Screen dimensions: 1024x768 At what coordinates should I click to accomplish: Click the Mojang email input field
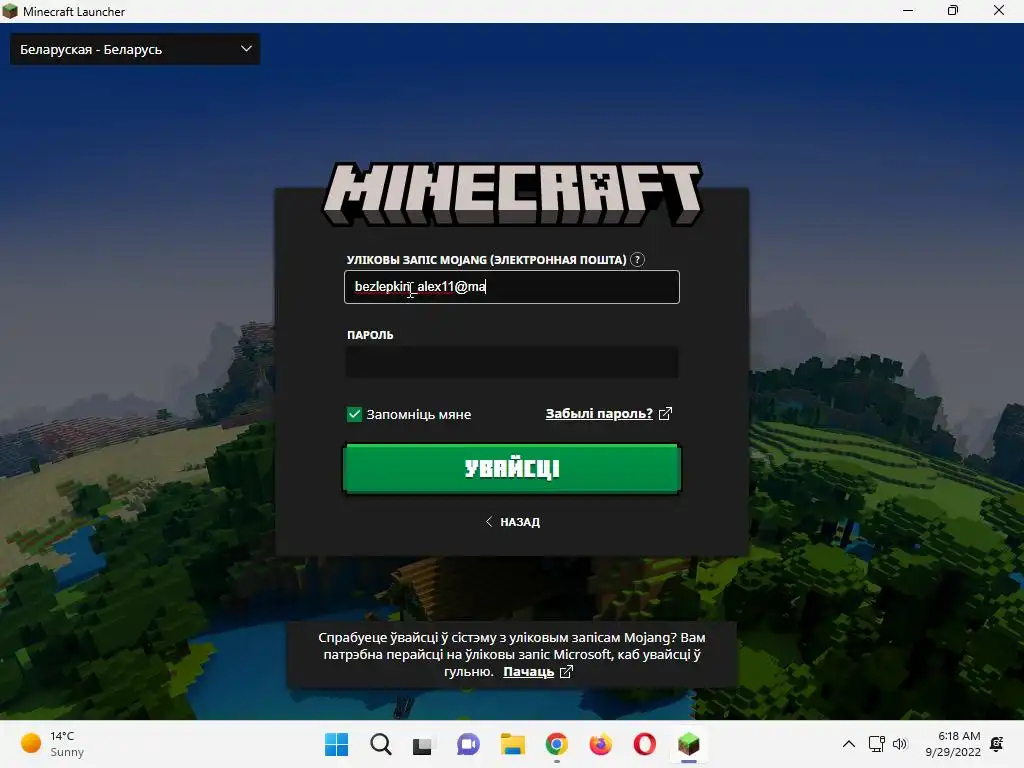511,287
